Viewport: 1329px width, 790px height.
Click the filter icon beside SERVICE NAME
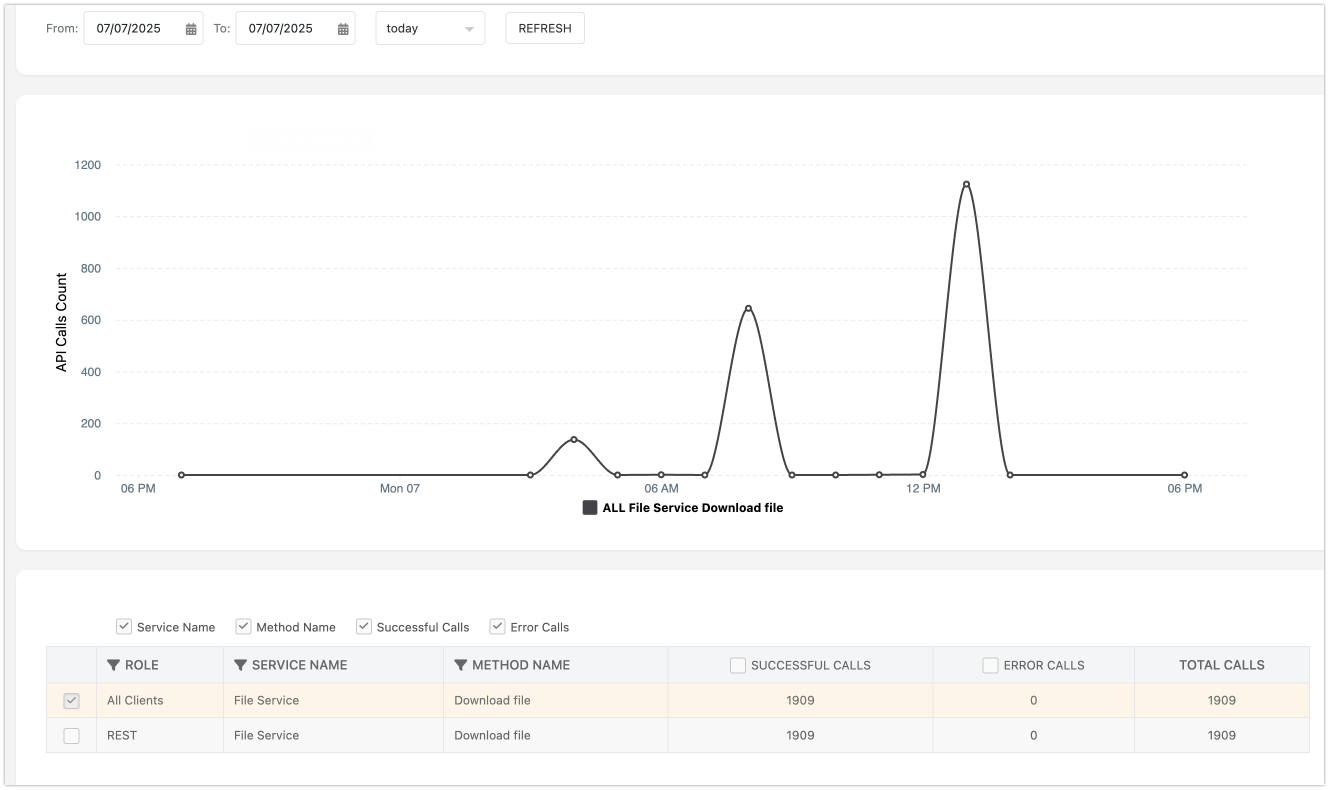240,665
